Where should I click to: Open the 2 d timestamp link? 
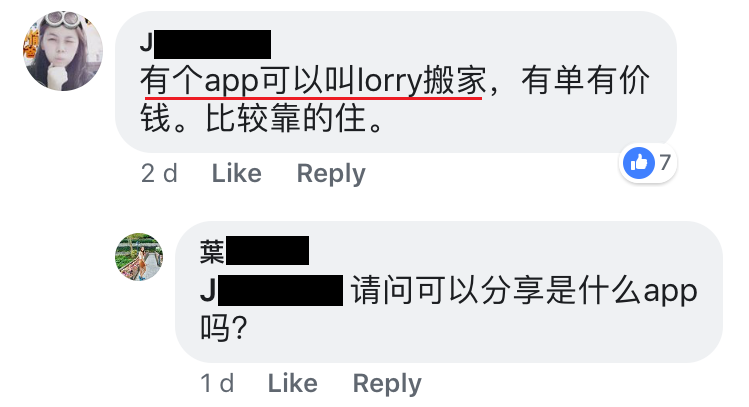159,173
